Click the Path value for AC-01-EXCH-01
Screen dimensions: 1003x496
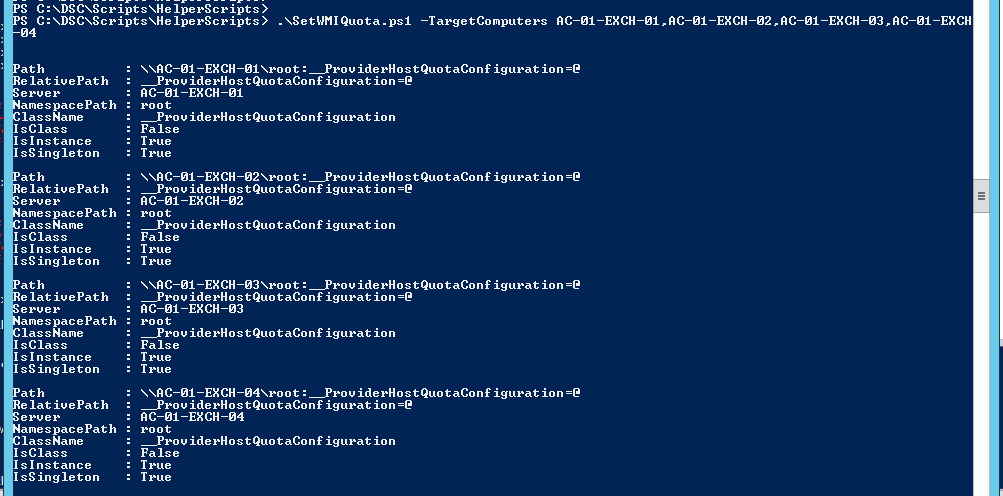click(x=360, y=69)
